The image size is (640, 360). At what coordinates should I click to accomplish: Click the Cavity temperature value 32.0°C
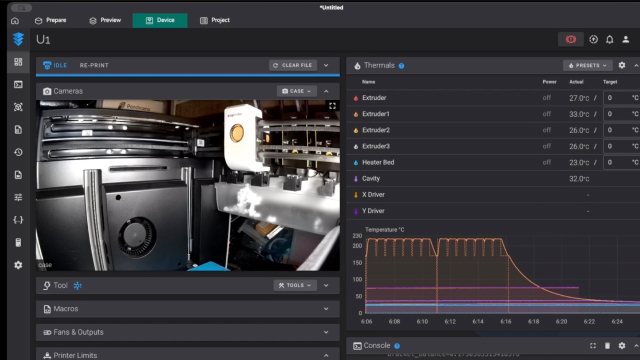(579, 179)
